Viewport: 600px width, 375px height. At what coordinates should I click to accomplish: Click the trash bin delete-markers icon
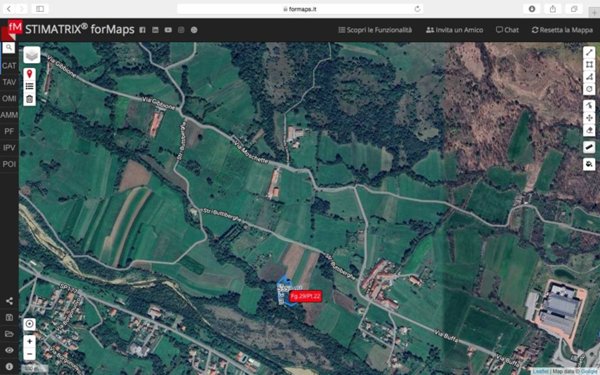click(x=29, y=99)
